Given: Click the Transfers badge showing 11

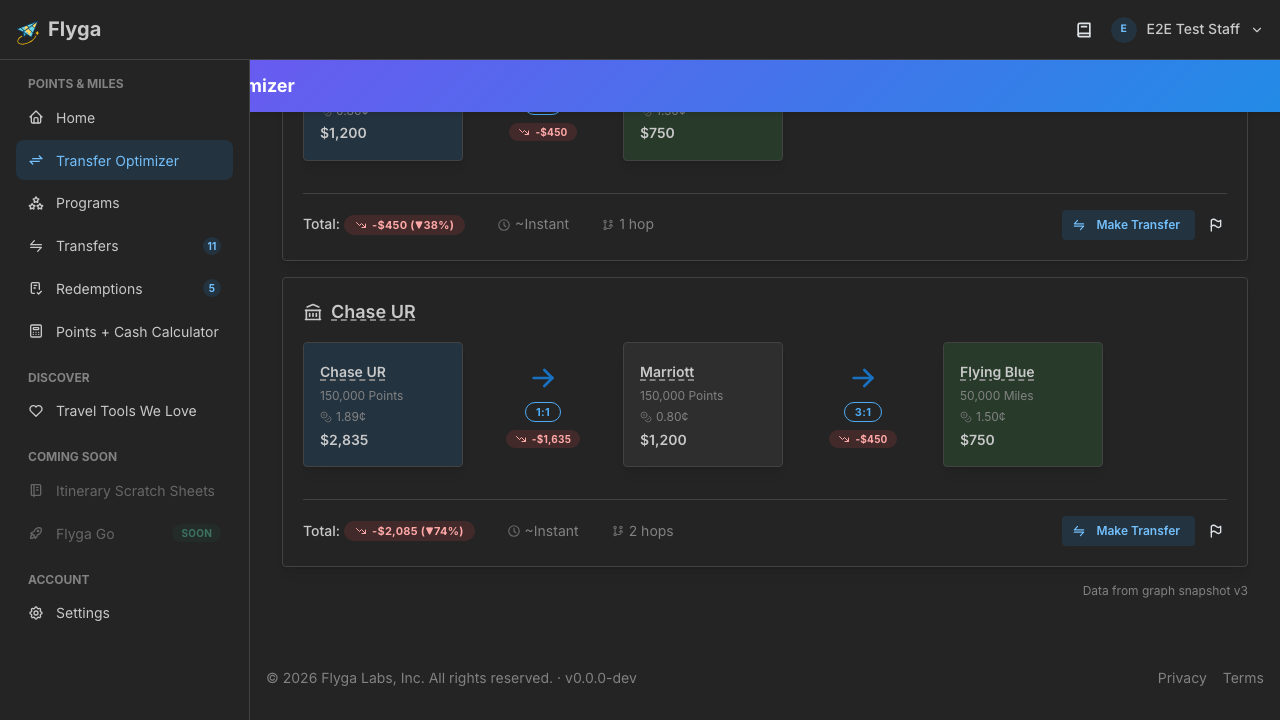Looking at the screenshot, I should [211, 246].
